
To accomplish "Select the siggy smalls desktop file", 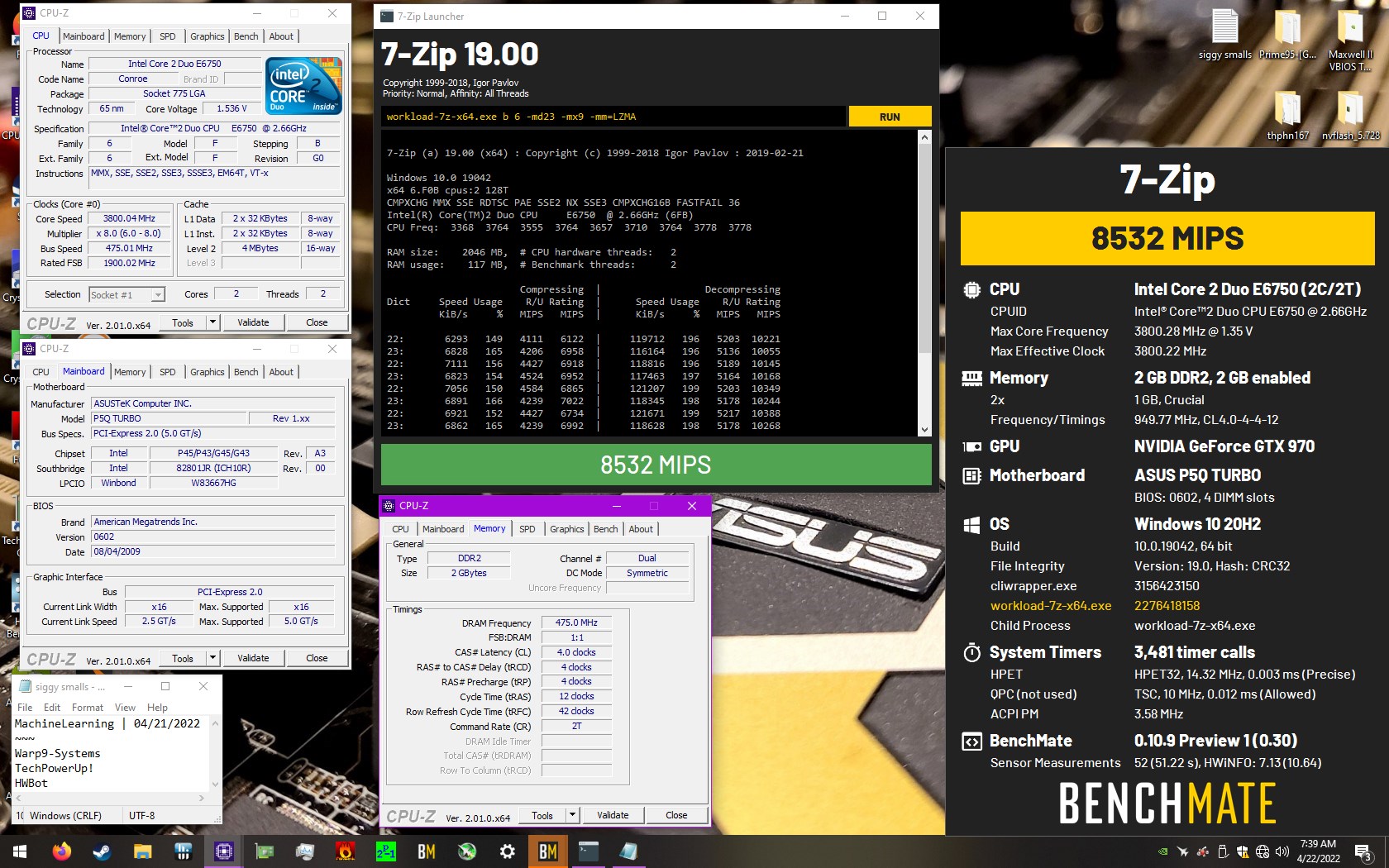I will (x=1225, y=35).
